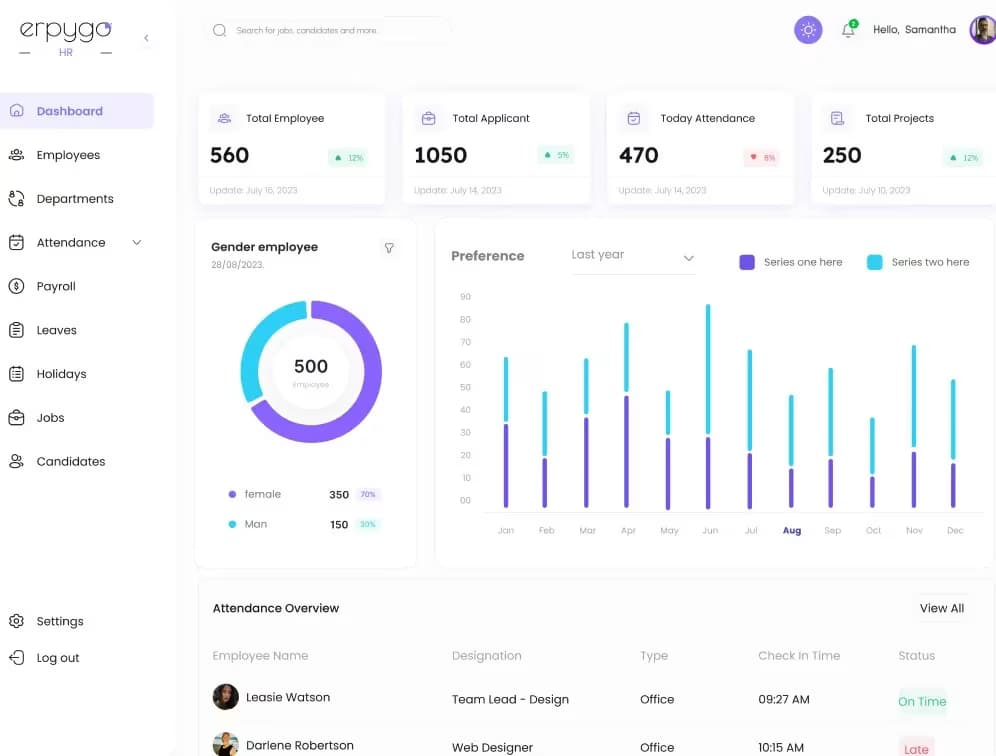996x756 pixels.
Task: Click the Total Applicant briefcase icon
Action: [x=428, y=118]
